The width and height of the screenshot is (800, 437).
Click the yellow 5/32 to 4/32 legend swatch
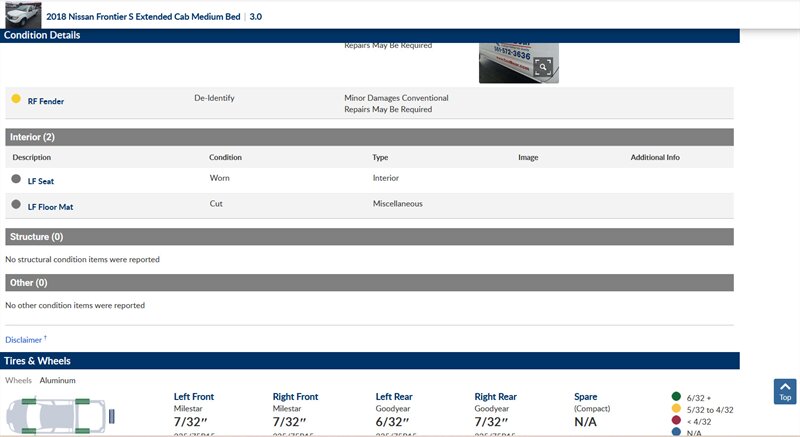click(676, 409)
